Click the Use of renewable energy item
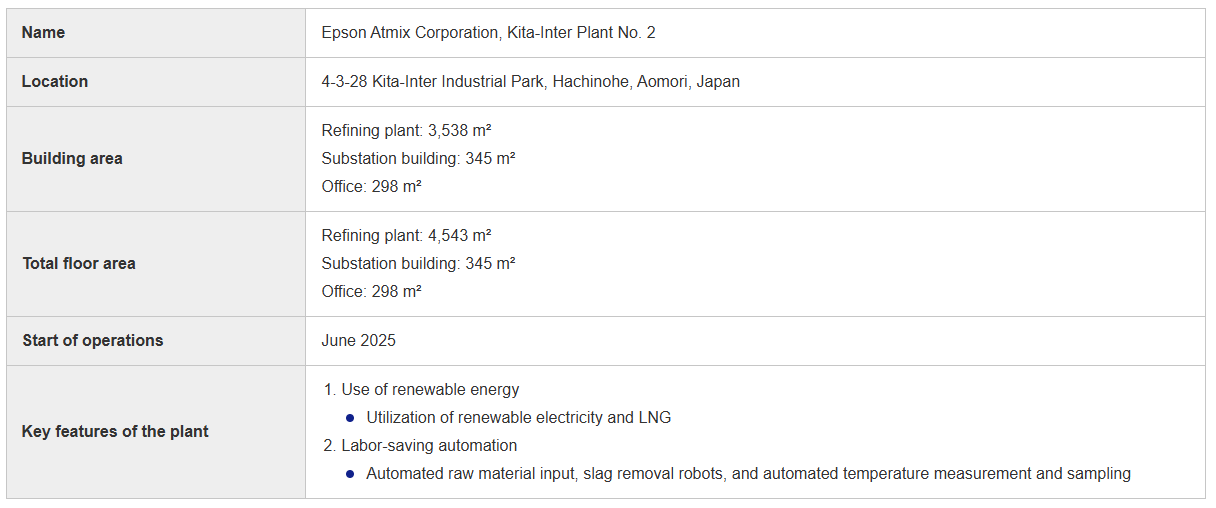1216x508 pixels. point(421,390)
